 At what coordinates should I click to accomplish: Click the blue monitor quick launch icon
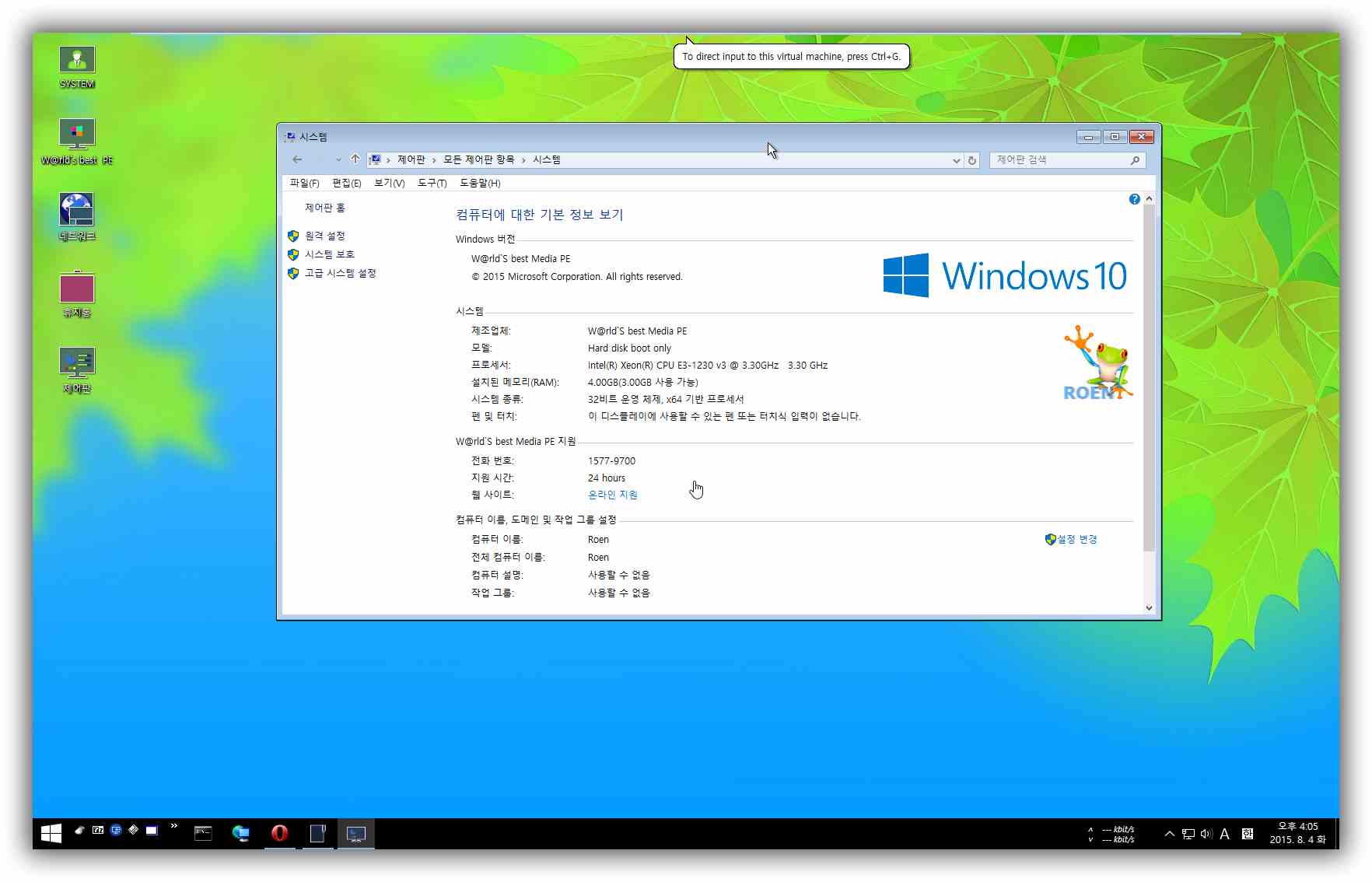click(116, 830)
